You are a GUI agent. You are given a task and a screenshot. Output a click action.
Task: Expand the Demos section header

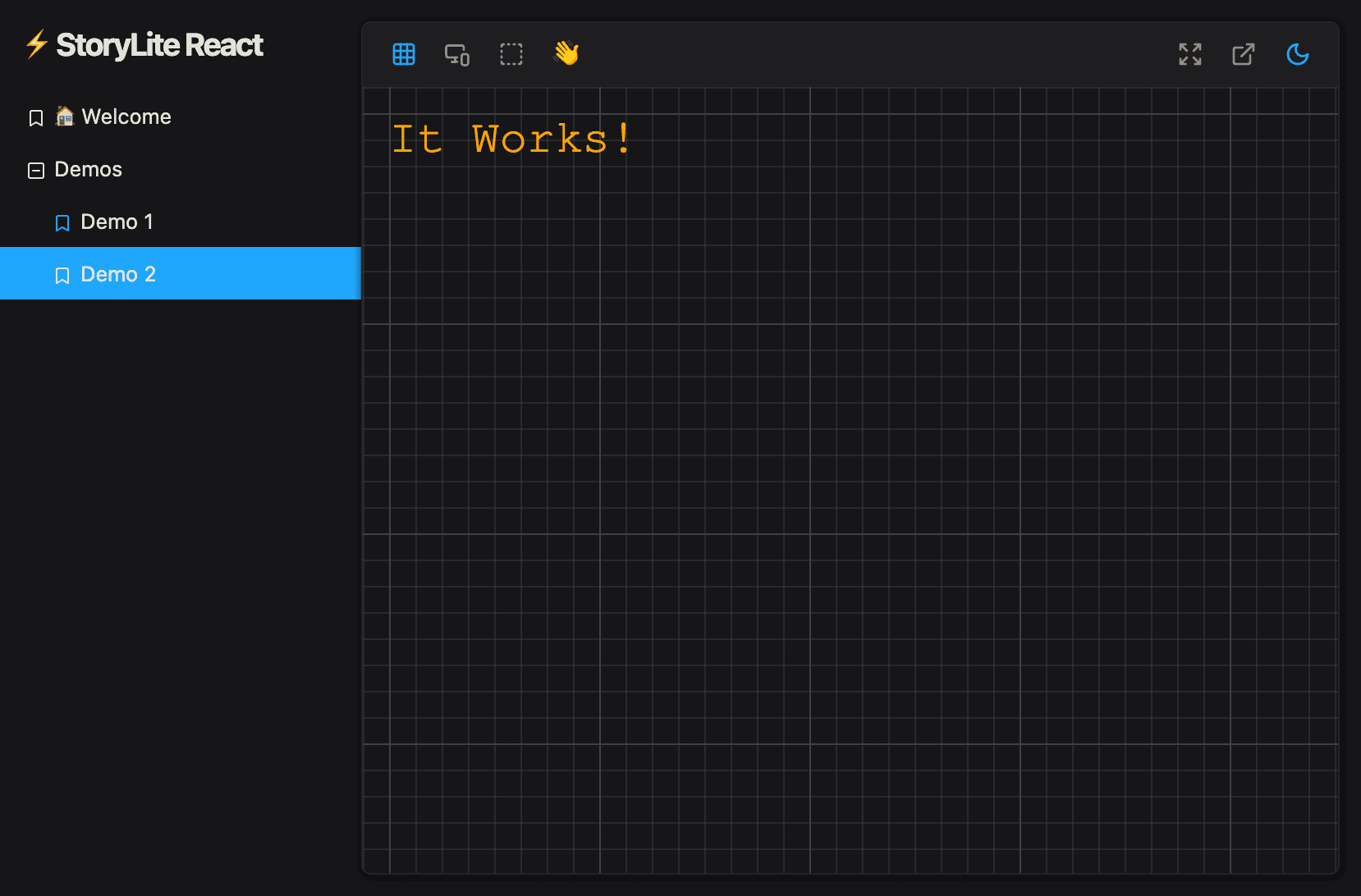click(87, 170)
